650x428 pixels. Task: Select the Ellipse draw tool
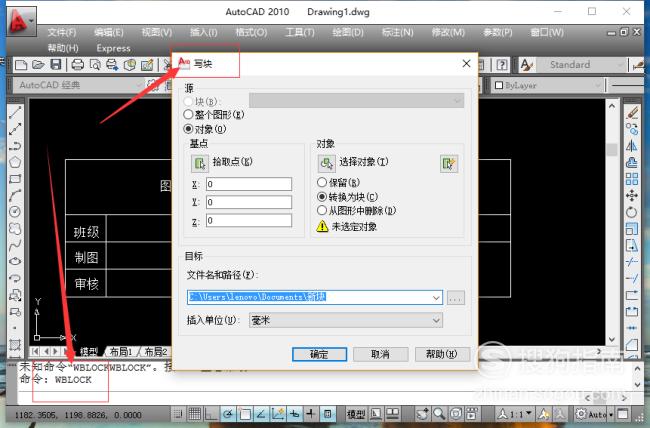click(15, 261)
